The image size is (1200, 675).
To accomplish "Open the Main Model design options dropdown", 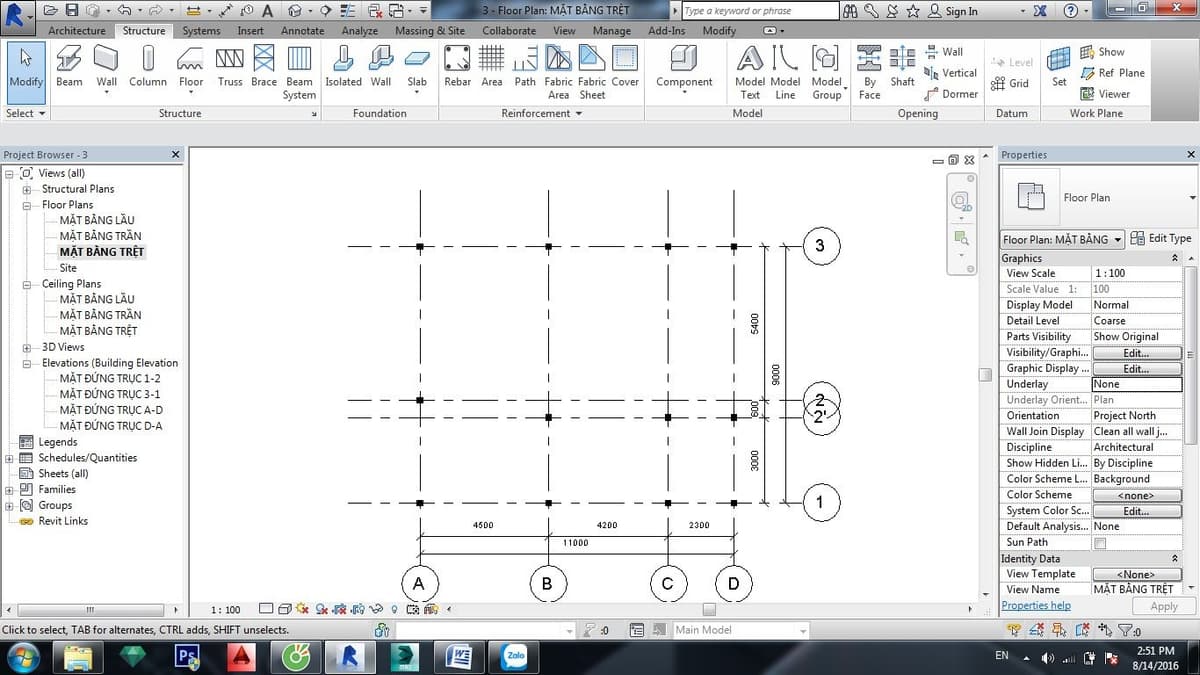I will (x=740, y=630).
